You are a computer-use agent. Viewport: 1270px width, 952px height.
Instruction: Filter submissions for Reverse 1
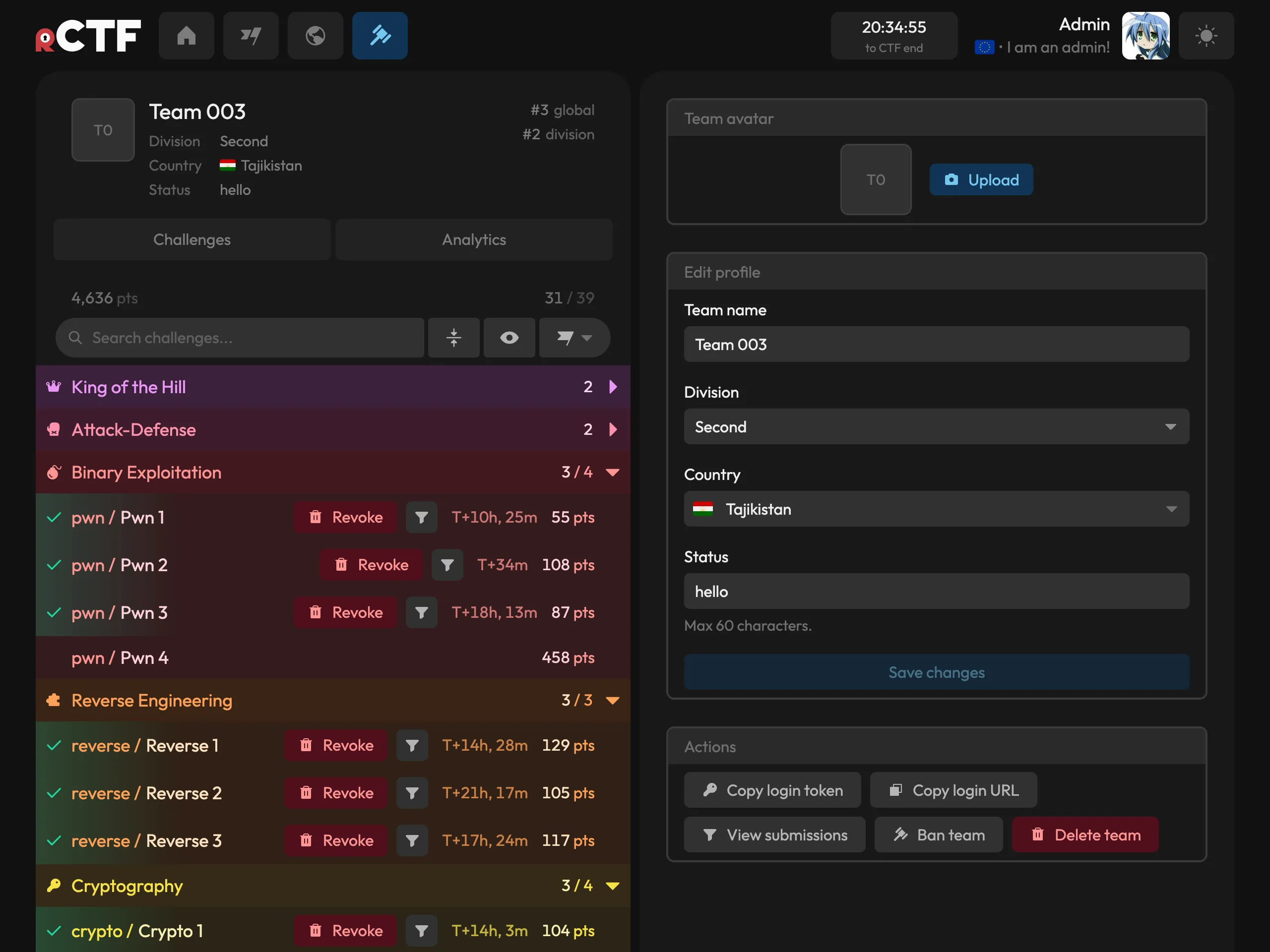pyautogui.click(x=412, y=745)
